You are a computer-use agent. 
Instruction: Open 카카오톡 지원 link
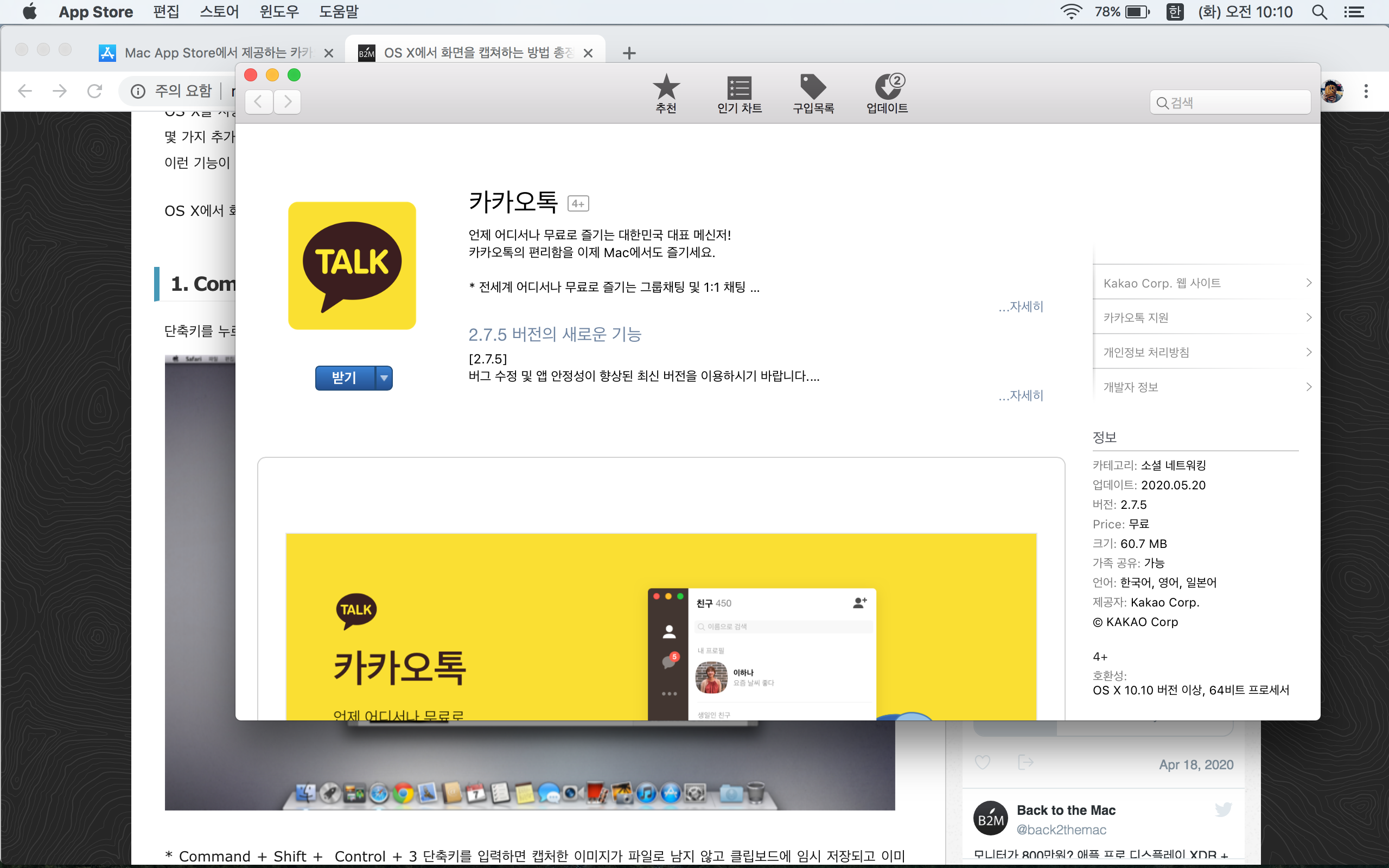[1135, 317]
